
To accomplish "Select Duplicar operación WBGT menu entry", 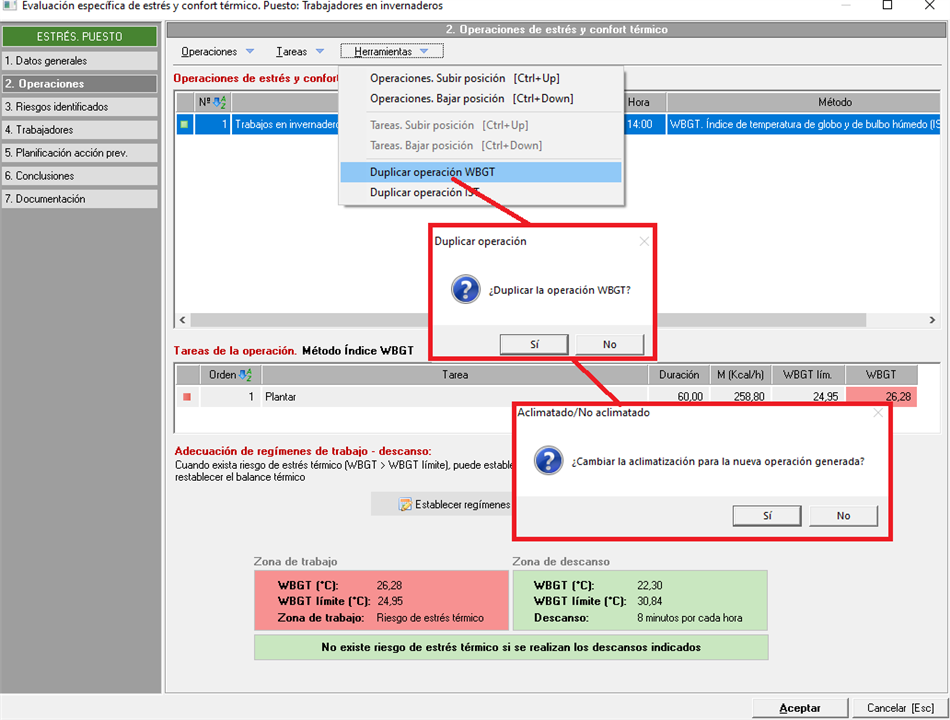I will tap(432, 172).
